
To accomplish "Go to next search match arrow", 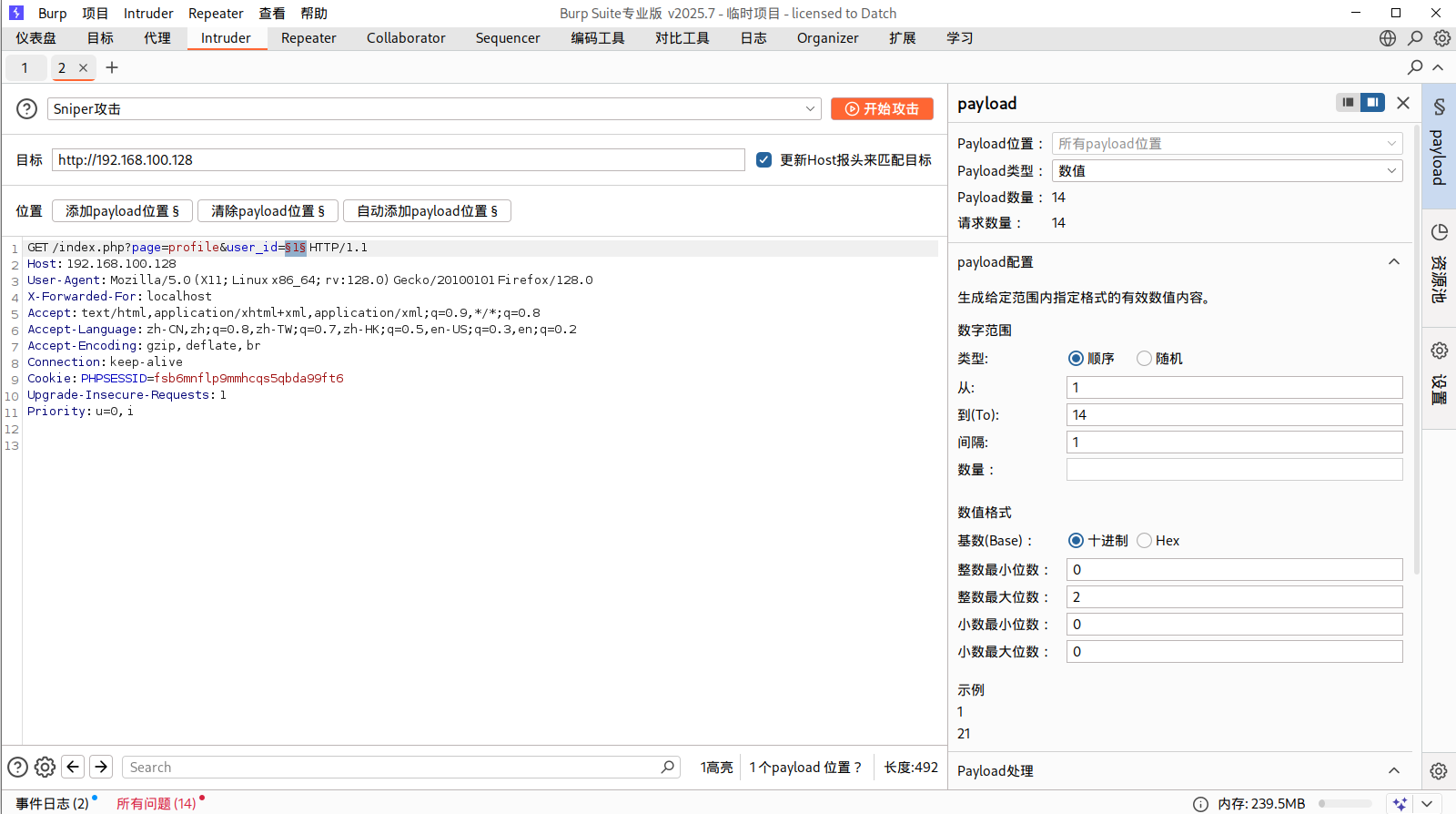I will (101, 767).
